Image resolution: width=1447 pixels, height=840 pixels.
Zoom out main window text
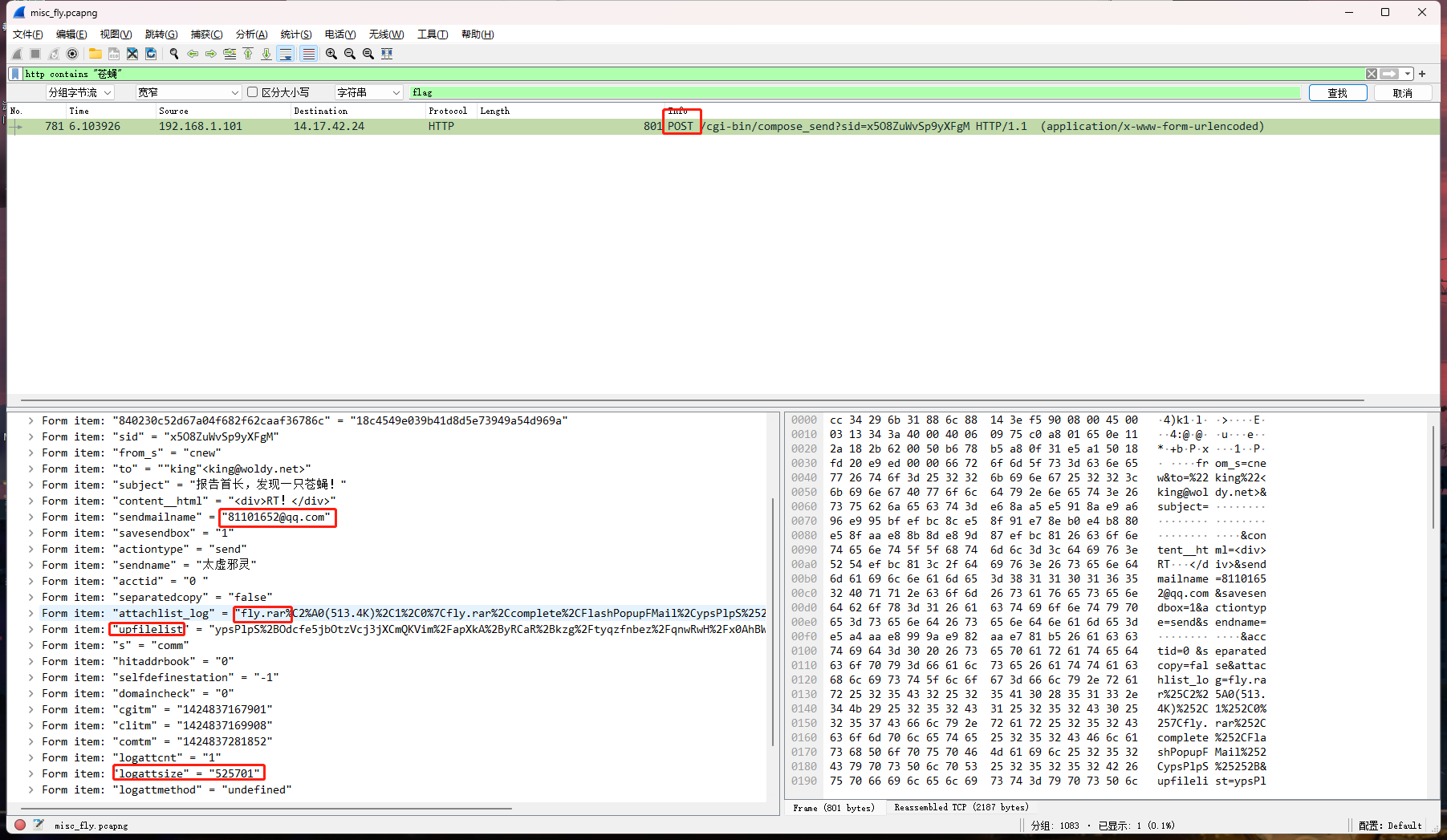pyautogui.click(x=350, y=54)
